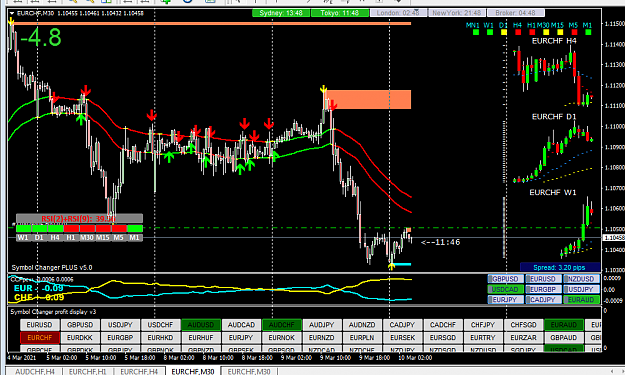
Task: Change symbol to EURJPY in the bottom panel
Action: [241, 338]
